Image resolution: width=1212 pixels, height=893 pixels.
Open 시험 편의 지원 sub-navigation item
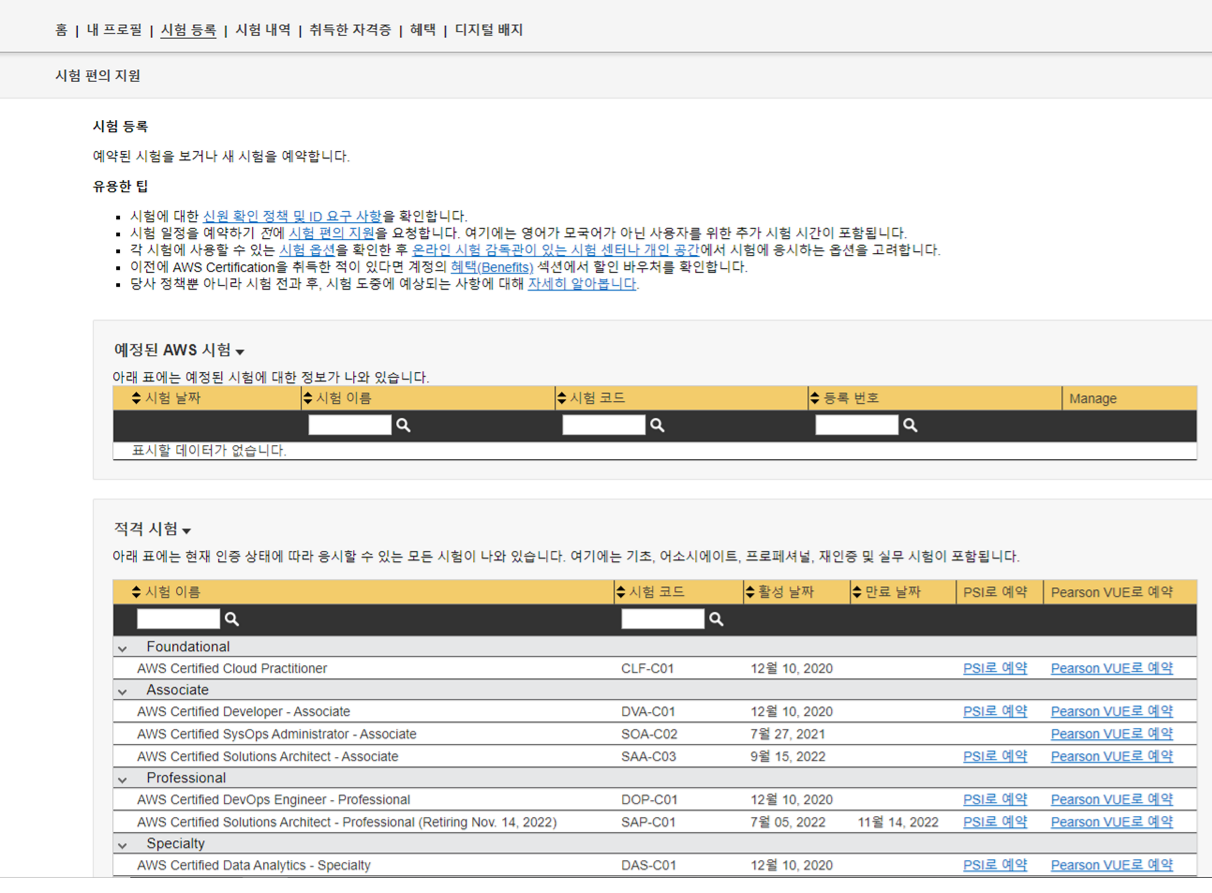click(x=98, y=76)
